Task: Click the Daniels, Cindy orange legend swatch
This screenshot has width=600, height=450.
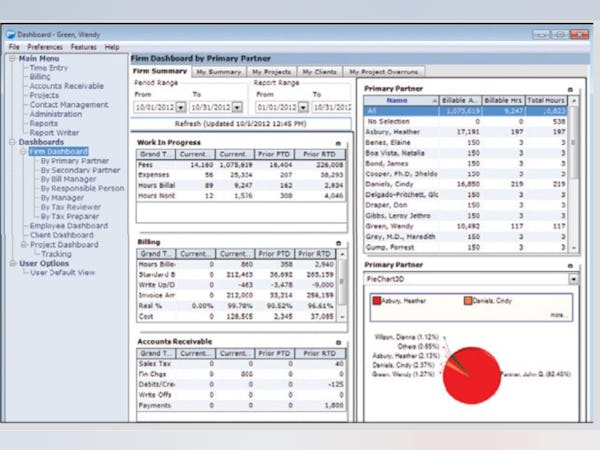Action: click(468, 301)
